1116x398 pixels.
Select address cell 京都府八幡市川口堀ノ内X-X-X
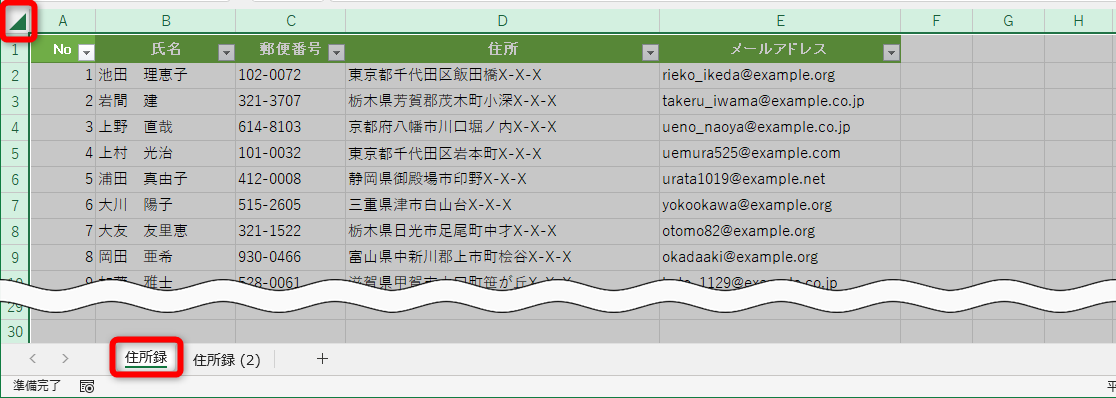[502, 127]
